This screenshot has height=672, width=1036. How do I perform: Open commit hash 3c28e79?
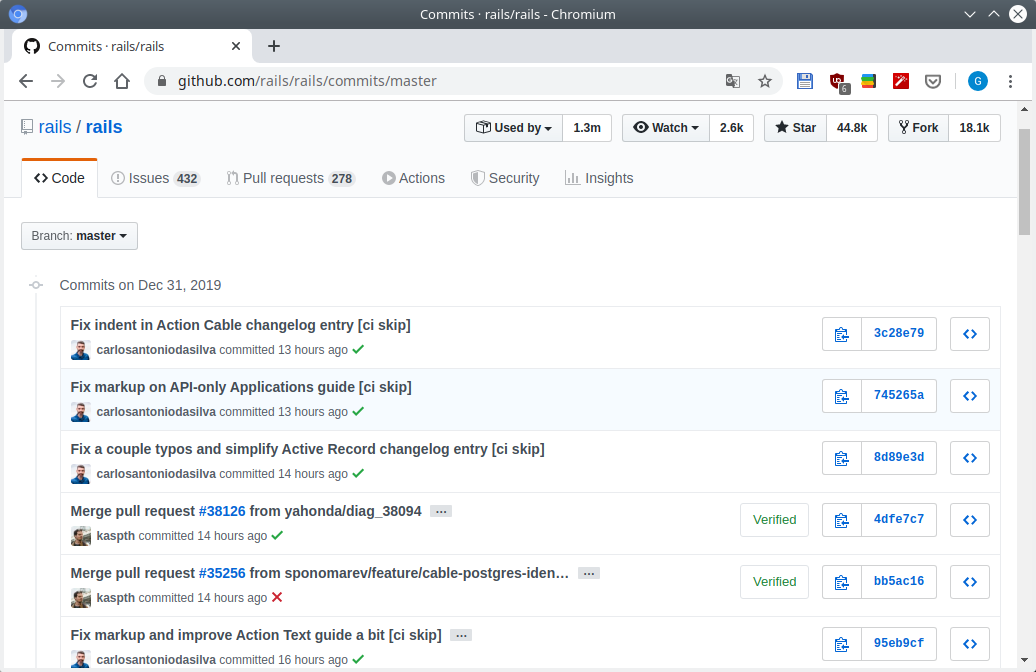tap(899, 333)
